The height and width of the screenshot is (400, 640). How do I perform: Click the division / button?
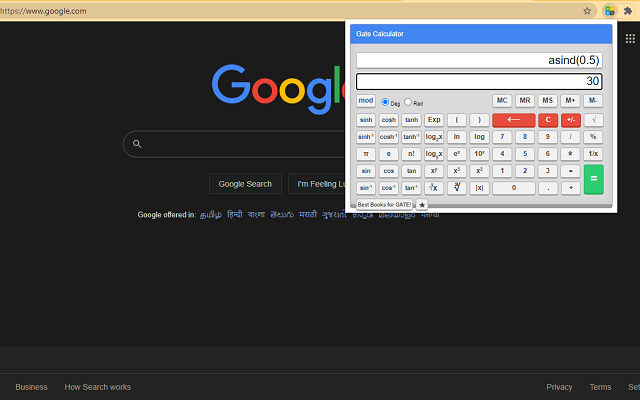point(571,137)
